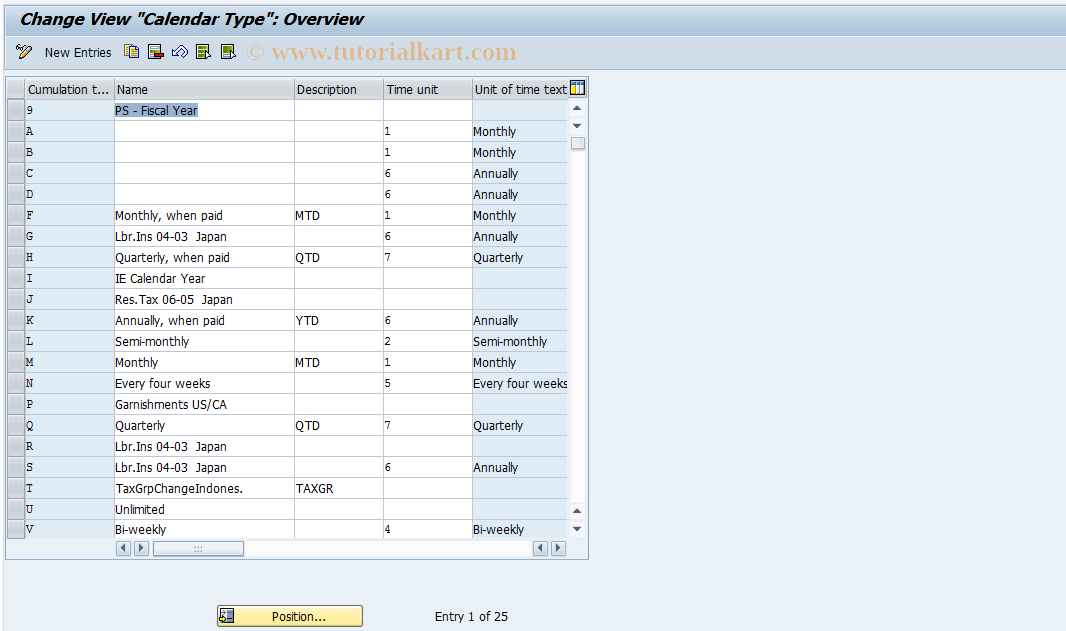Click 'Annually, when paid' name cell
1066x631 pixels.
click(x=204, y=320)
